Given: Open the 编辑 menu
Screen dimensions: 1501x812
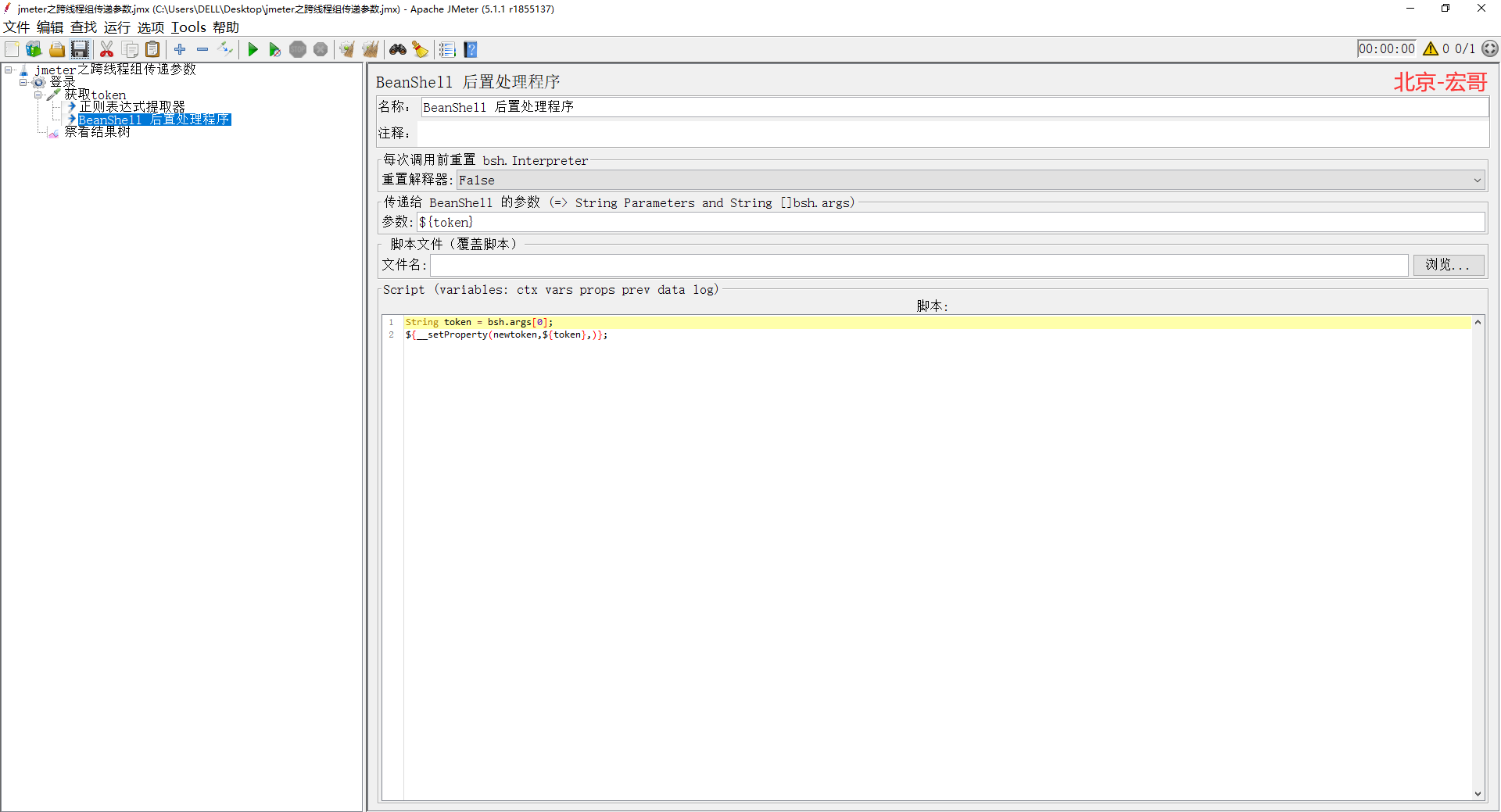Looking at the screenshot, I should [x=50, y=27].
